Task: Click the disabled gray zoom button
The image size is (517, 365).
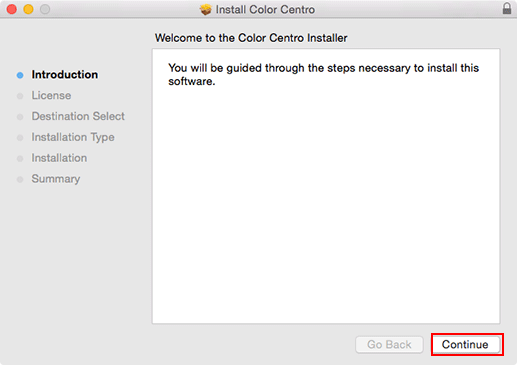Action: 45,9
